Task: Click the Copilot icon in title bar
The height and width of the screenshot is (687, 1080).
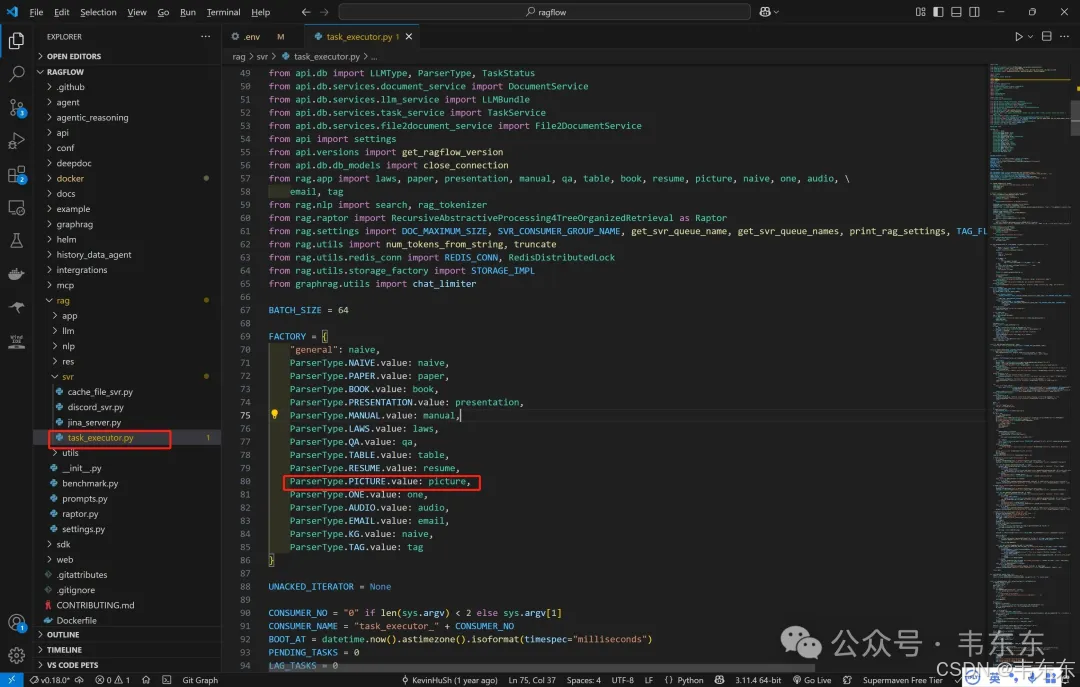Action: click(x=765, y=12)
